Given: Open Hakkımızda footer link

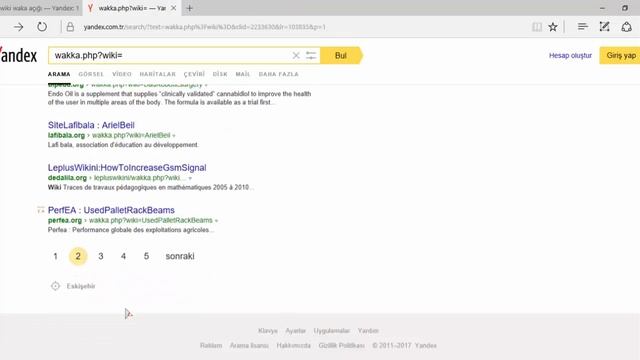Looking at the screenshot, I should [x=293, y=345].
